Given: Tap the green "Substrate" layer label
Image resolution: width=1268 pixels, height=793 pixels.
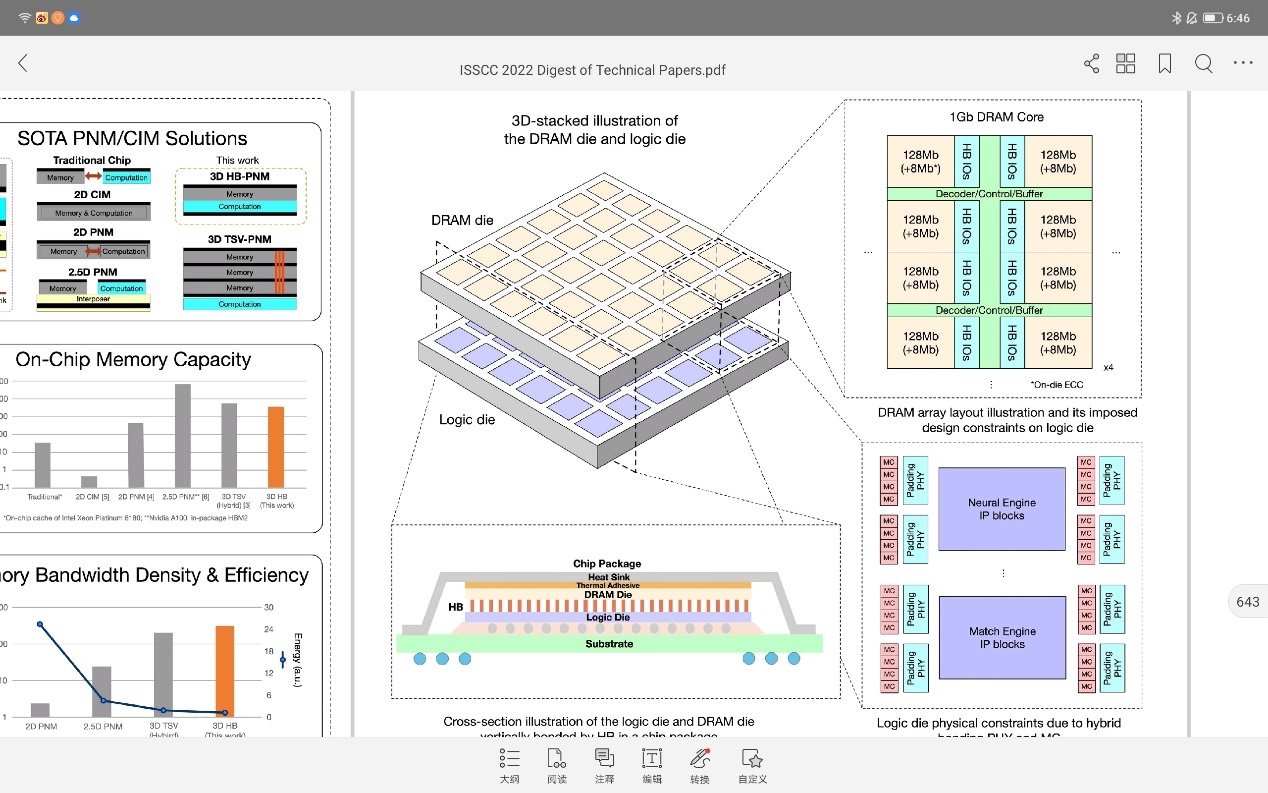Looking at the screenshot, I should click(x=609, y=644).
